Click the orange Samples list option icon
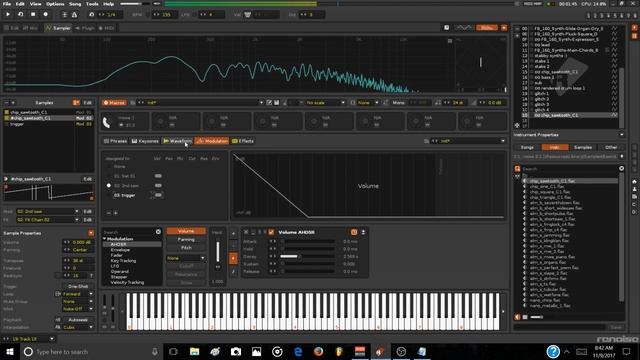The height and width of the screenshot is (360, 640). point(76,102)
